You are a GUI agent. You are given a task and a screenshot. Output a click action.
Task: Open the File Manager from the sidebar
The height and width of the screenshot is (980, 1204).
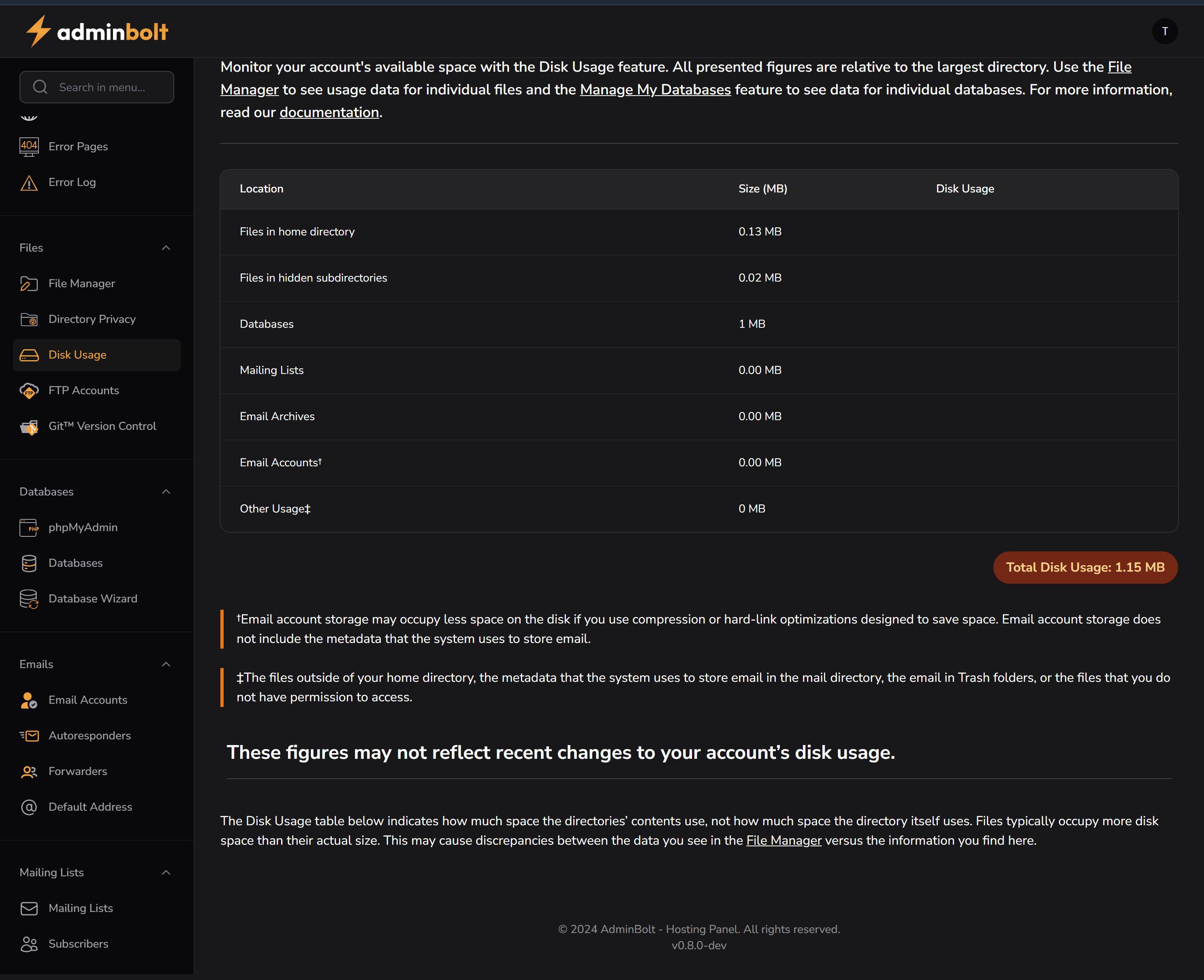pos(81,284)
